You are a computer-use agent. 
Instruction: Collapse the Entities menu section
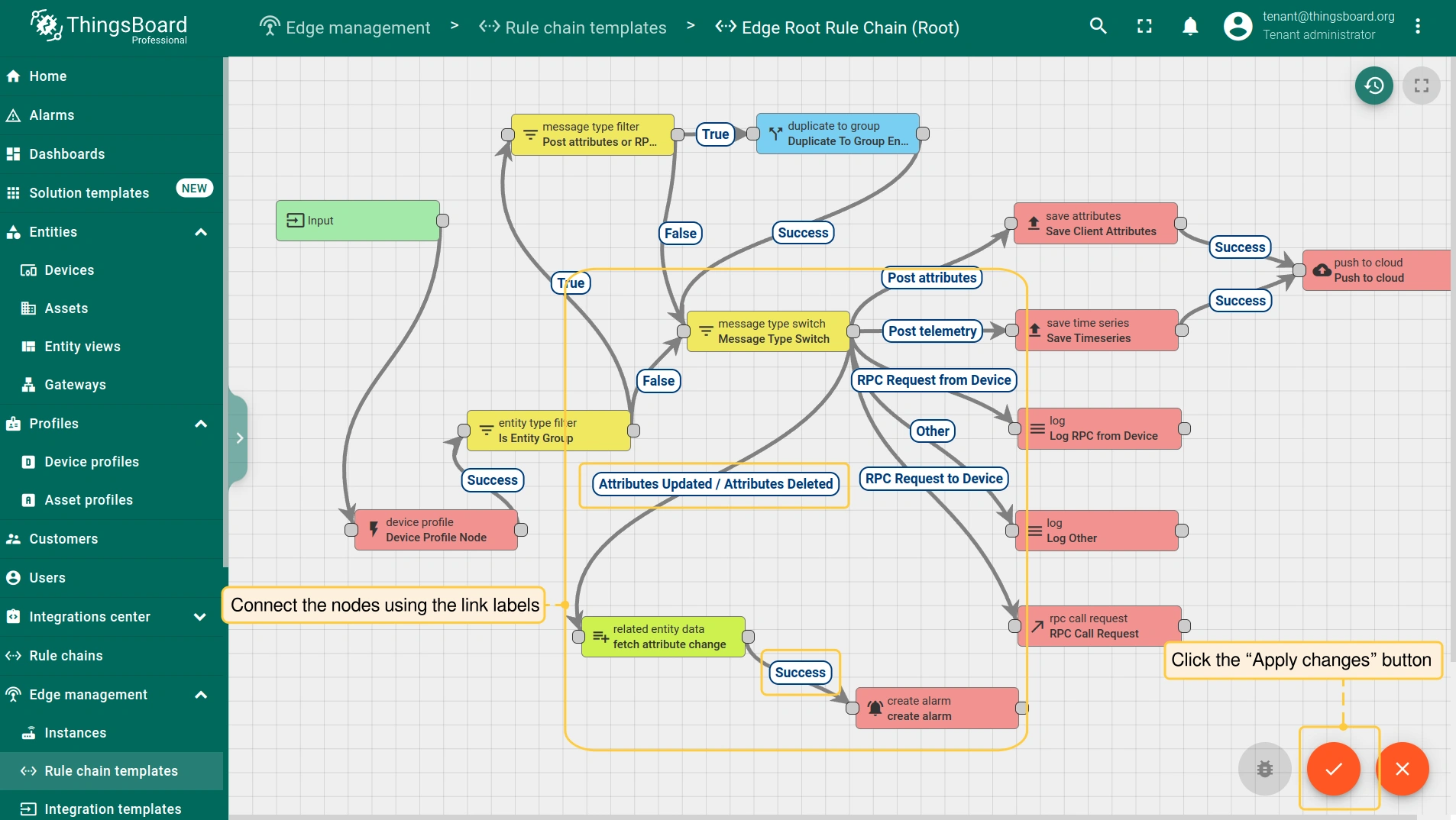(x=201, y=232)
